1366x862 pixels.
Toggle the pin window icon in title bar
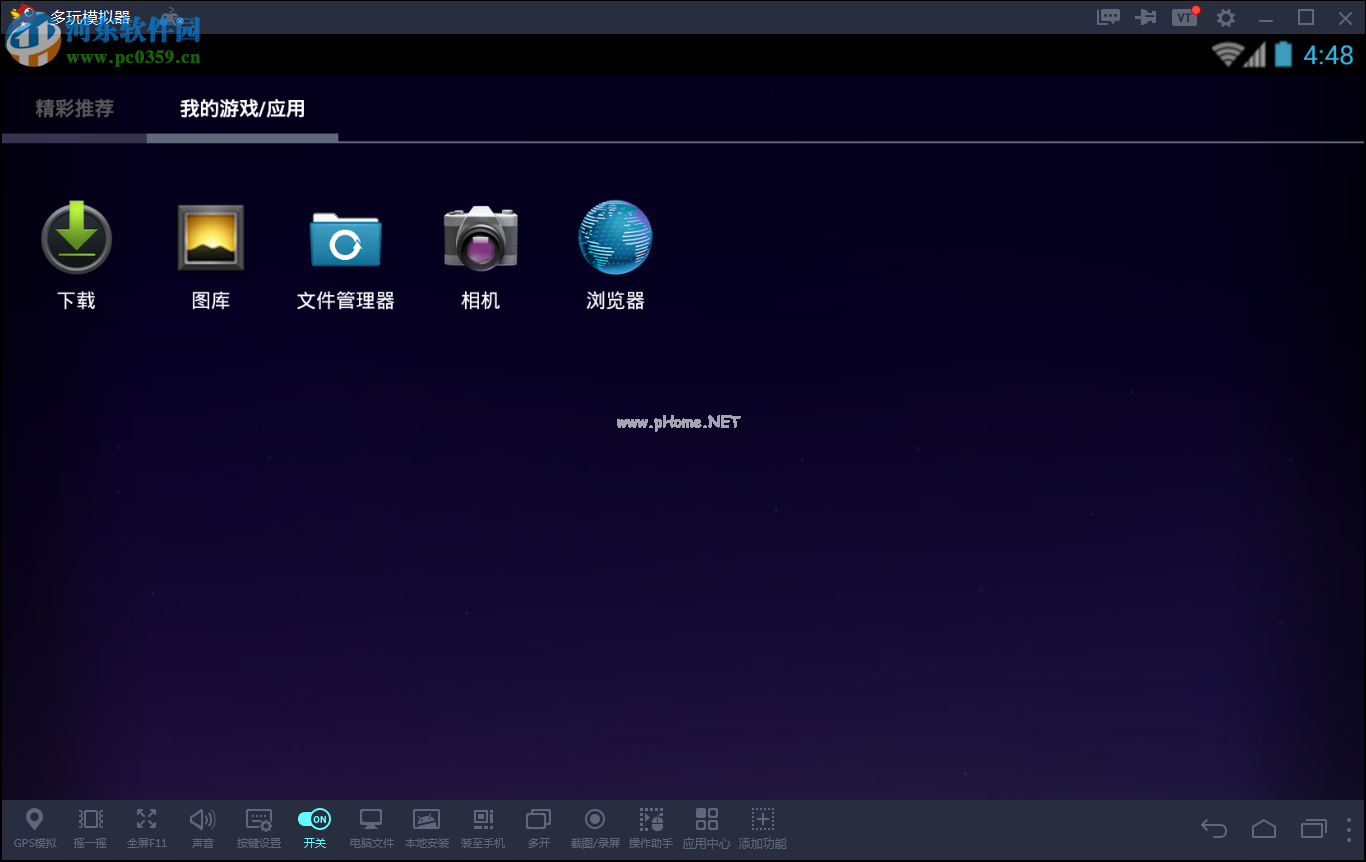[1146, 17]
